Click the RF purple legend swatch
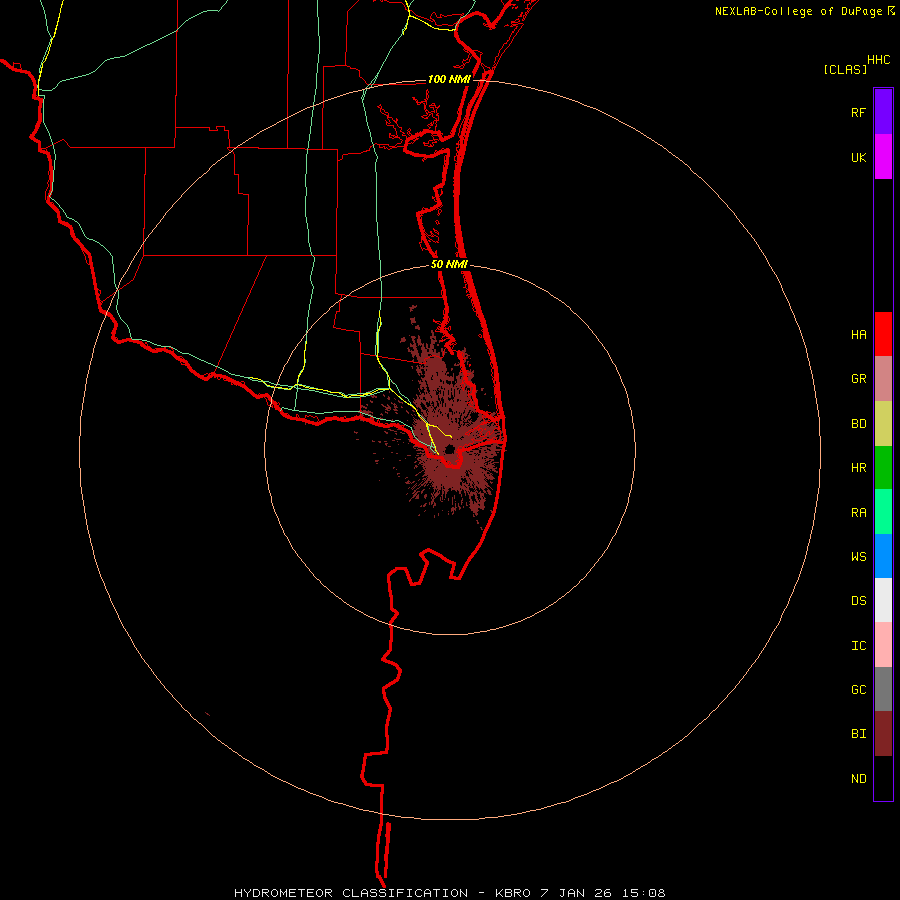 tap(883, 112)
